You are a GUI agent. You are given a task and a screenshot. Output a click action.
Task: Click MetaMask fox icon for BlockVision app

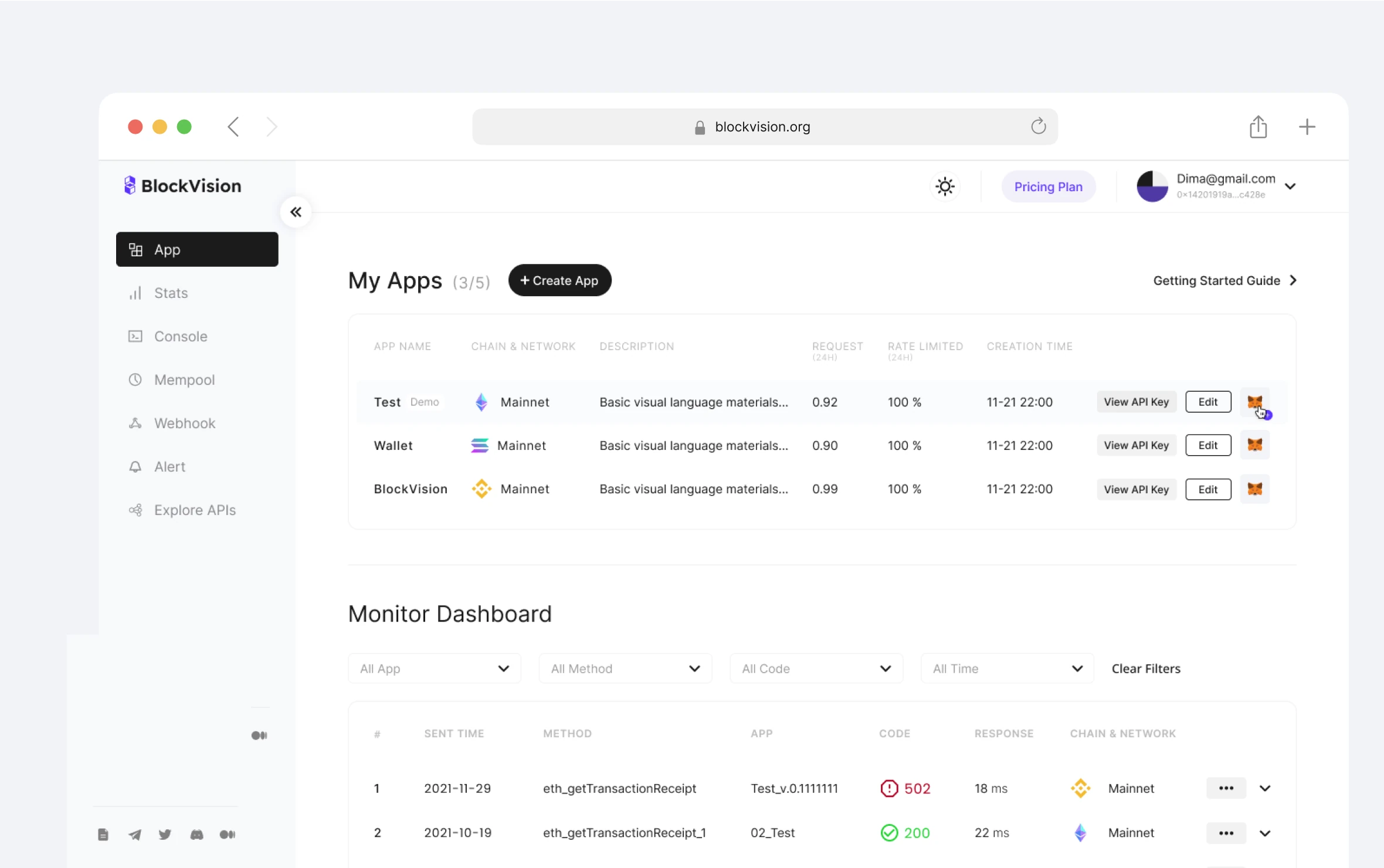1254,489
